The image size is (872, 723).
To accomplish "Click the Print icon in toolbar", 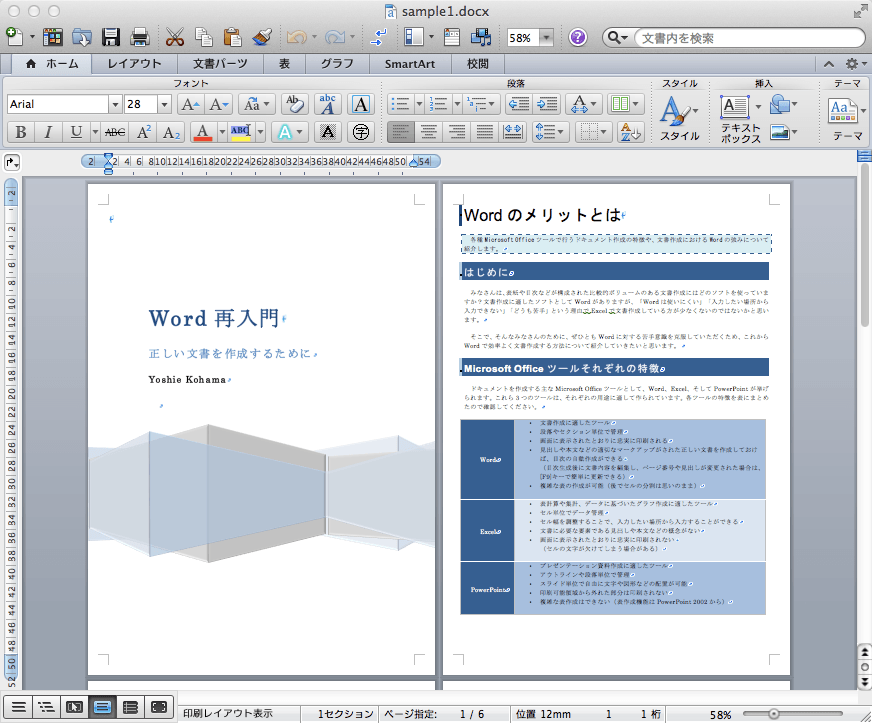I will point(140,38).
